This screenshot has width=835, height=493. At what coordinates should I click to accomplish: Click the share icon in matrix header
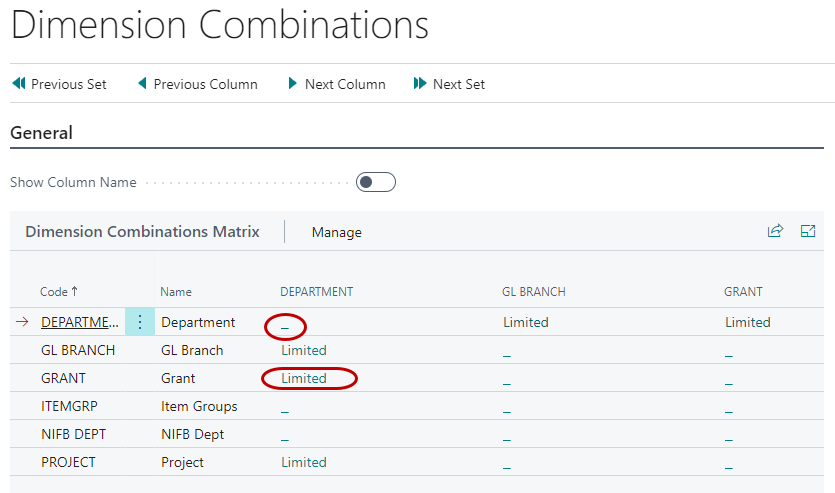pyautogui.click(x=775, y=231)
